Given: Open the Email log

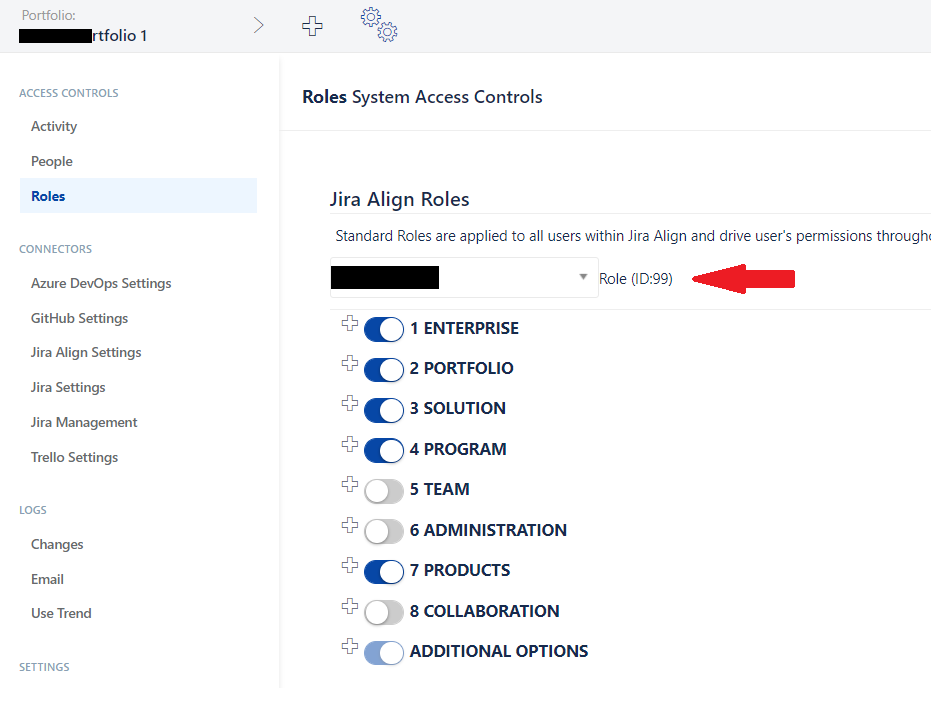Looking at the screenshot, I should click(48, 579).
